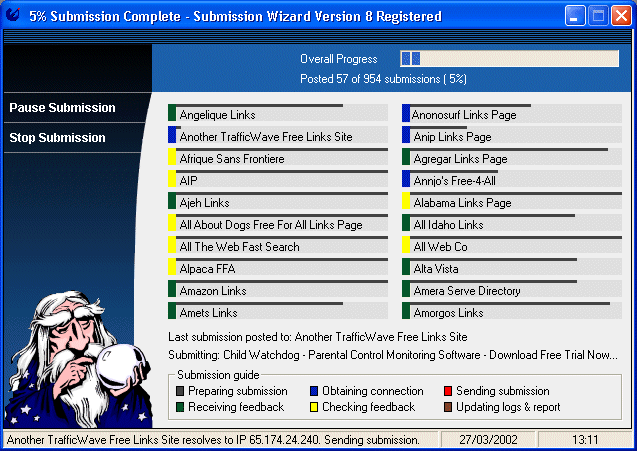Viewport: 637px width, 451px height.
Task: Close the Submission Wizard window
Action: [622, 16]
